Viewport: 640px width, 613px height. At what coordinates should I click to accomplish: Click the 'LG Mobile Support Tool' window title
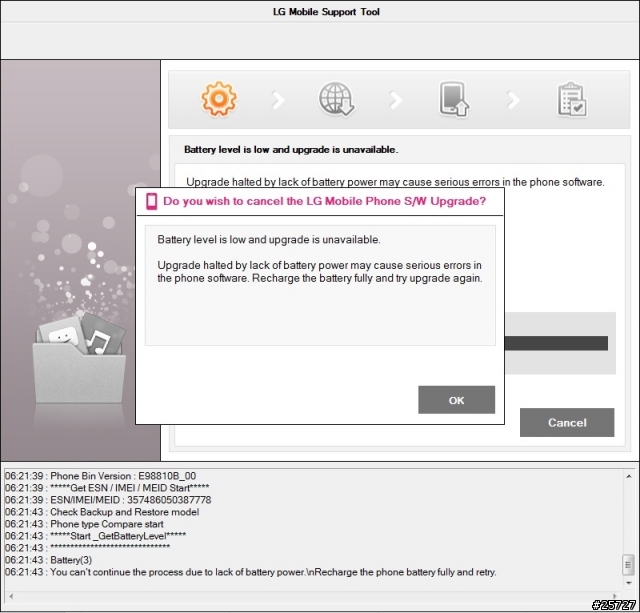[x=326, y=12]
